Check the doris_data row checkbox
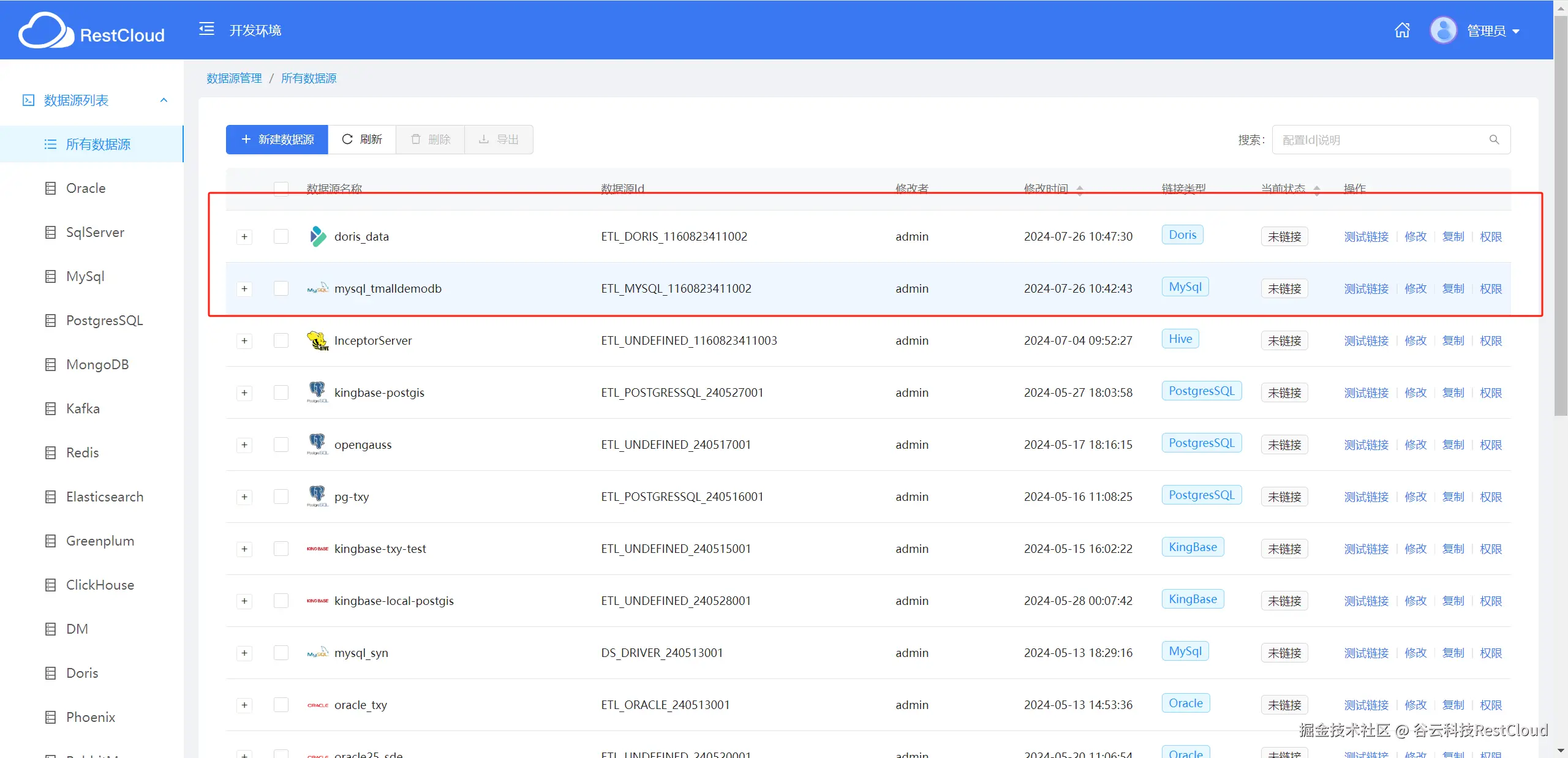The height and width of the screenshot is (758, 1568). 281,236
